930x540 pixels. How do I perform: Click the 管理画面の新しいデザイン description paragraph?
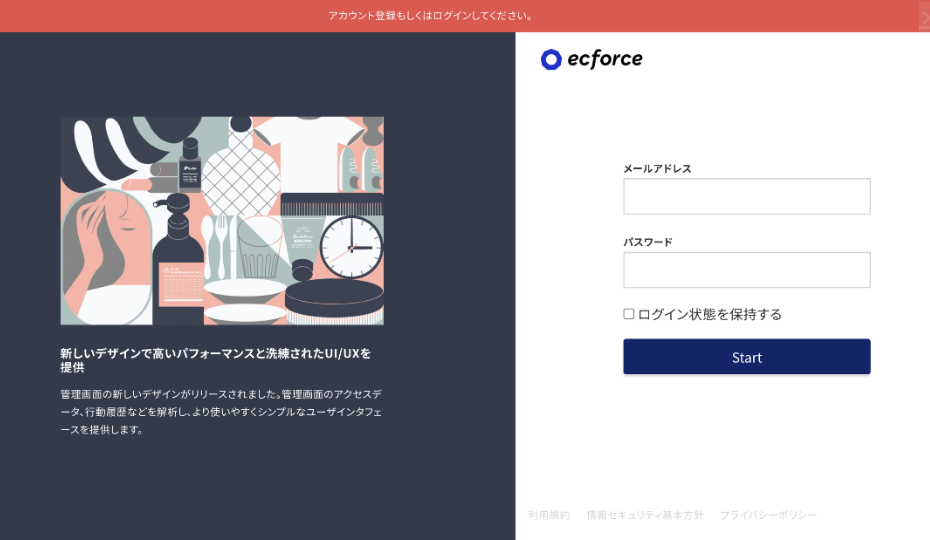(x=221, y=412)
